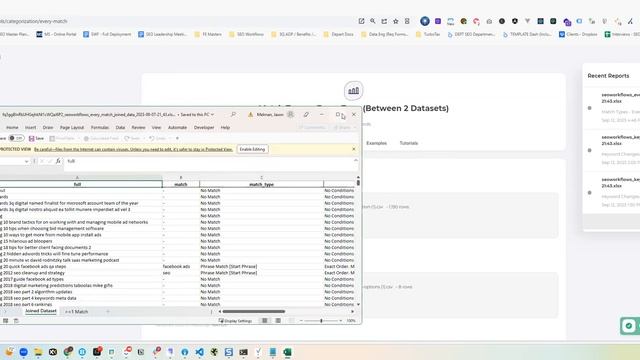Open Tutorials tab on the web page
640x360 pixels.
pos(409,143)
